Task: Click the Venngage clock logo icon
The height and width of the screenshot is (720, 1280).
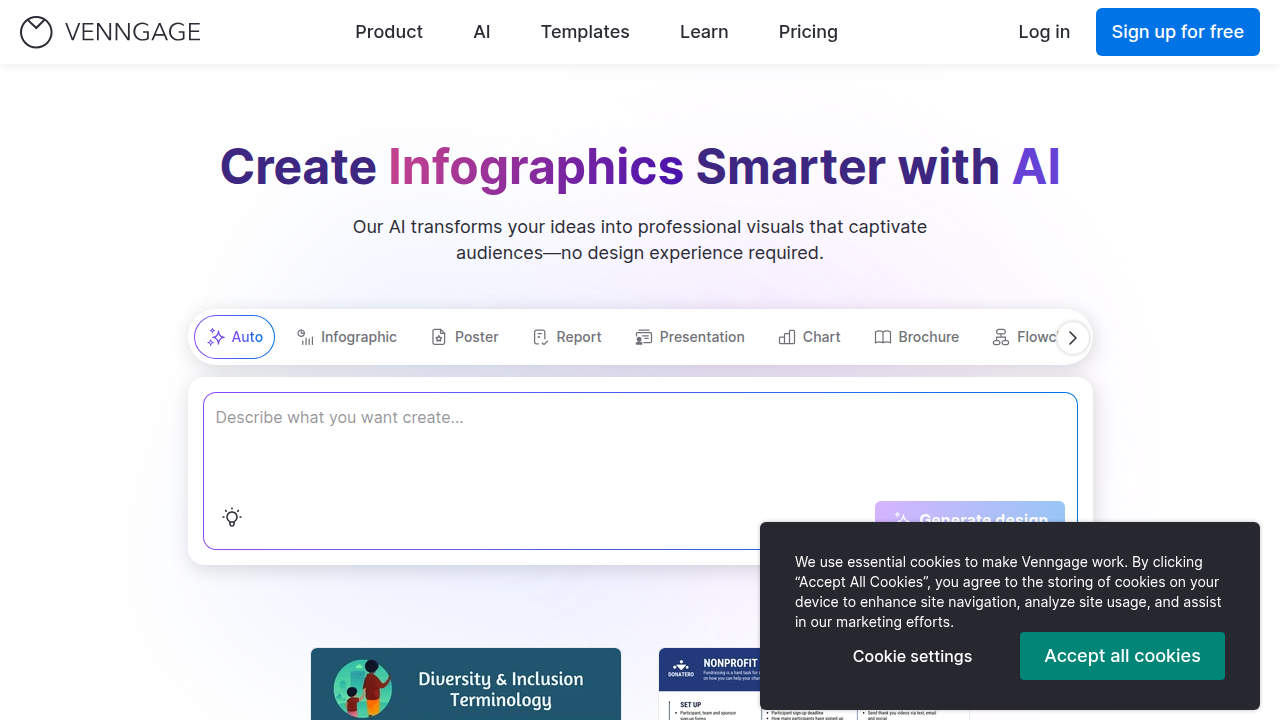Action: (x=36, y=32)
